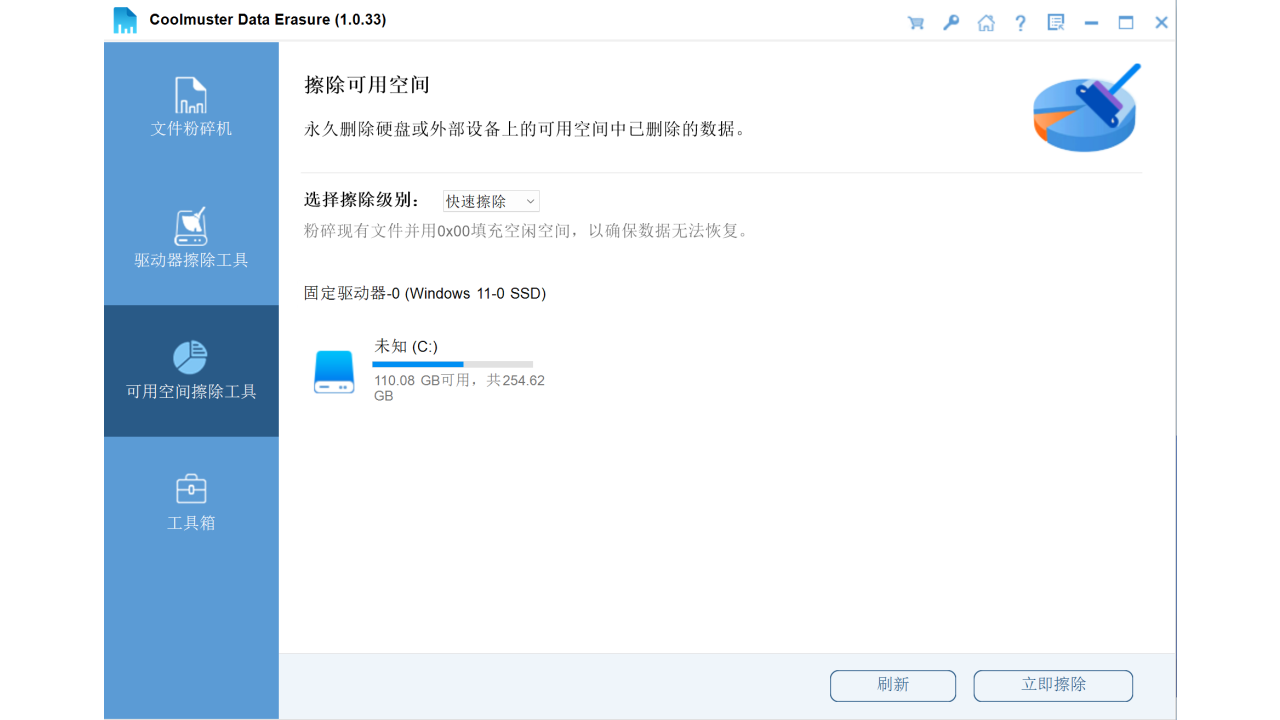Open the purchase cart icon
Screen dimensions: 1280x720
(x=915, y=22)
